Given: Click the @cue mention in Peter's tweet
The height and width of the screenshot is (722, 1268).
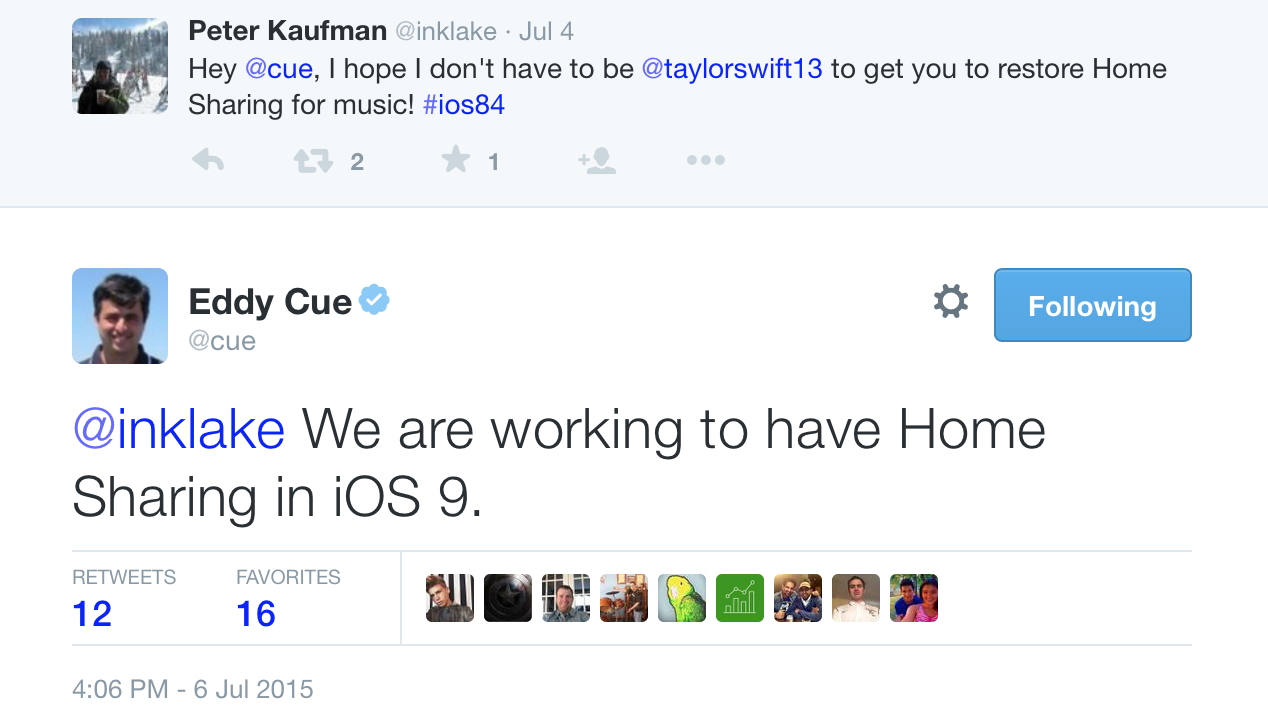Looking at the screenshot, I should click(x=278, y=68).
